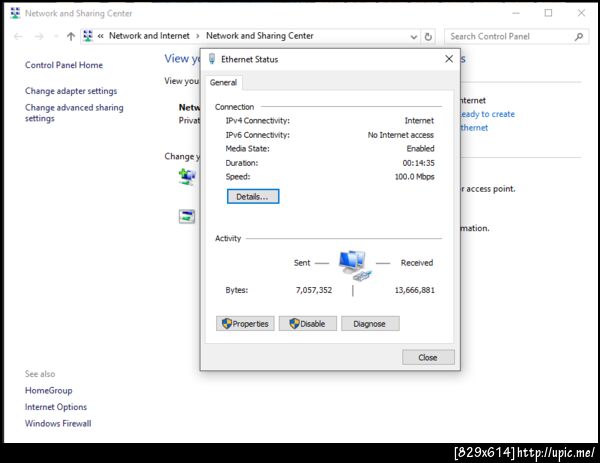Click the Network and Sharing Center title icon
Viewport: 600px width, 463px height.
[15, 13]
